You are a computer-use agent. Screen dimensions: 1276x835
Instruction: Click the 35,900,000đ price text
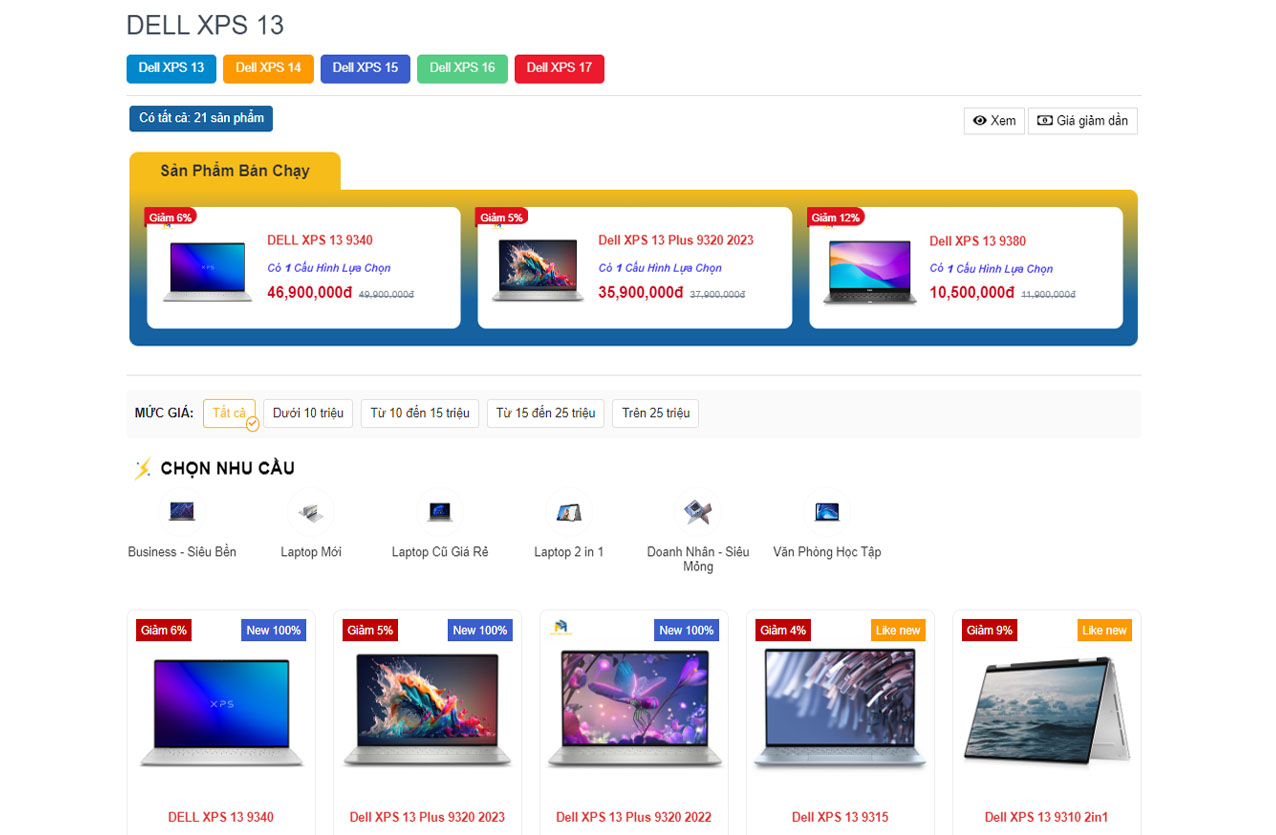(x=641, y=293)
